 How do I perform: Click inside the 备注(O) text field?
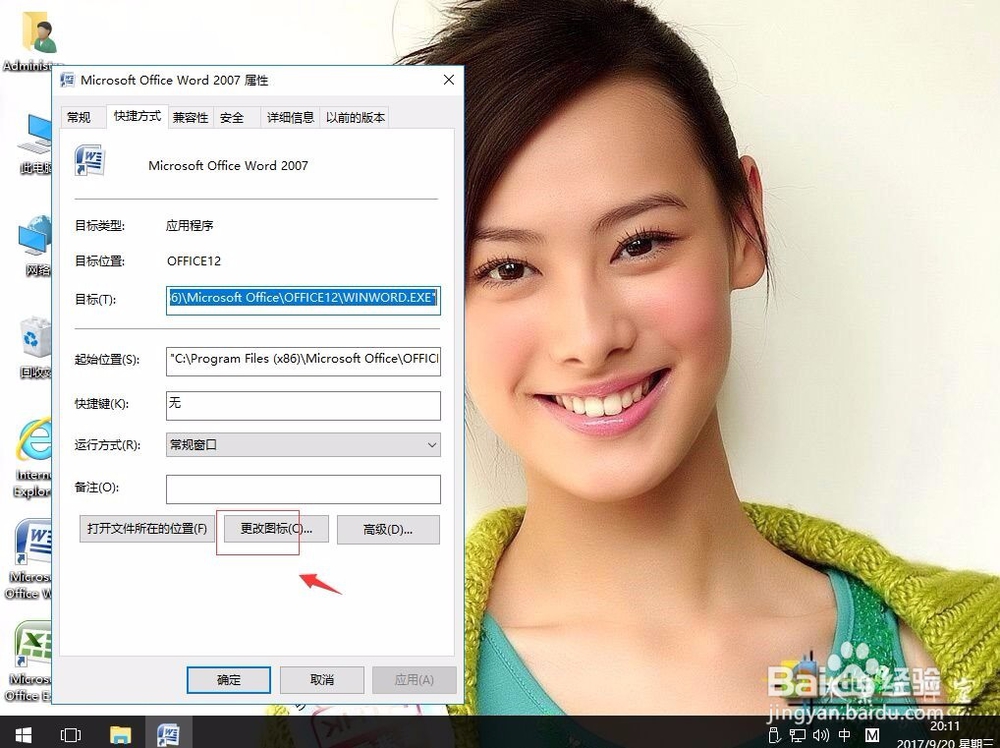point(303,489)
